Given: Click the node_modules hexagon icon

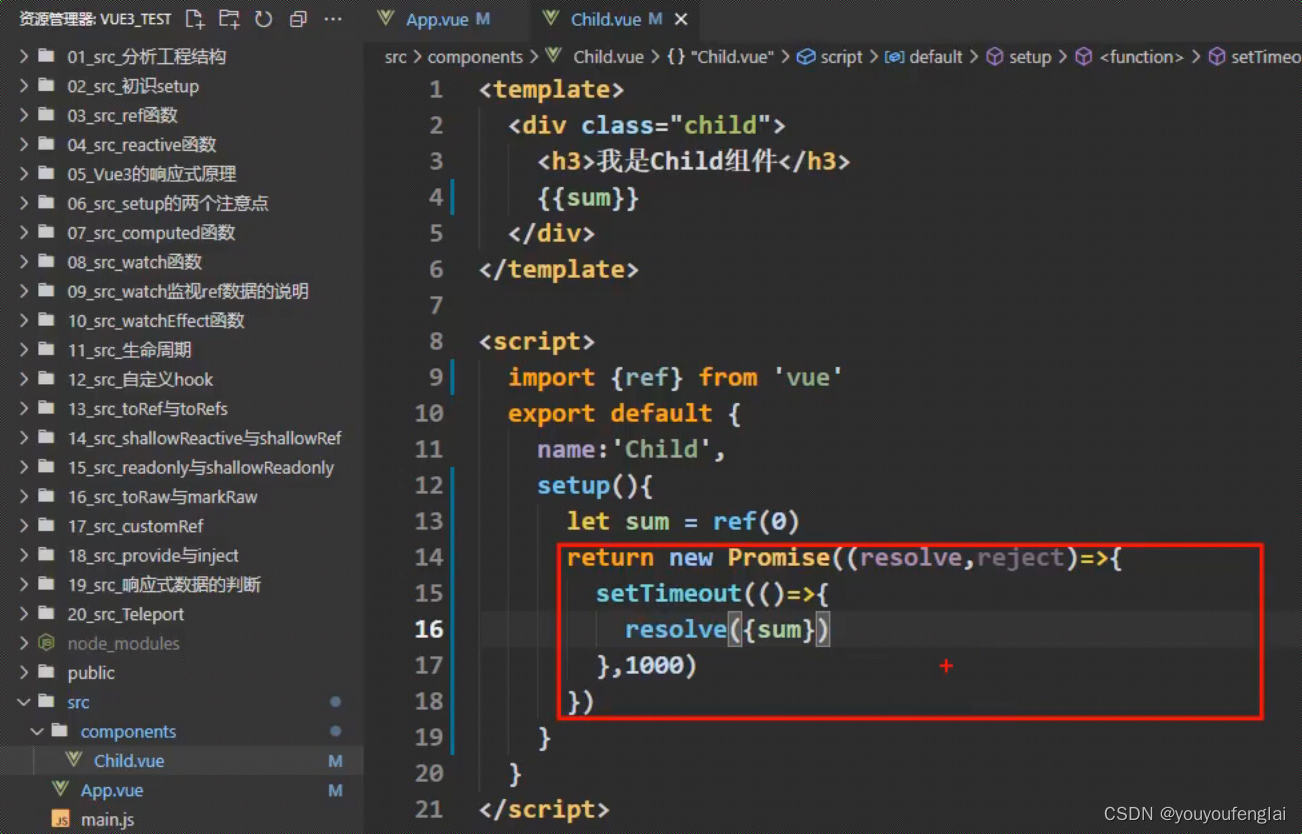Looking at the screenshot, I should pos(45,643).
